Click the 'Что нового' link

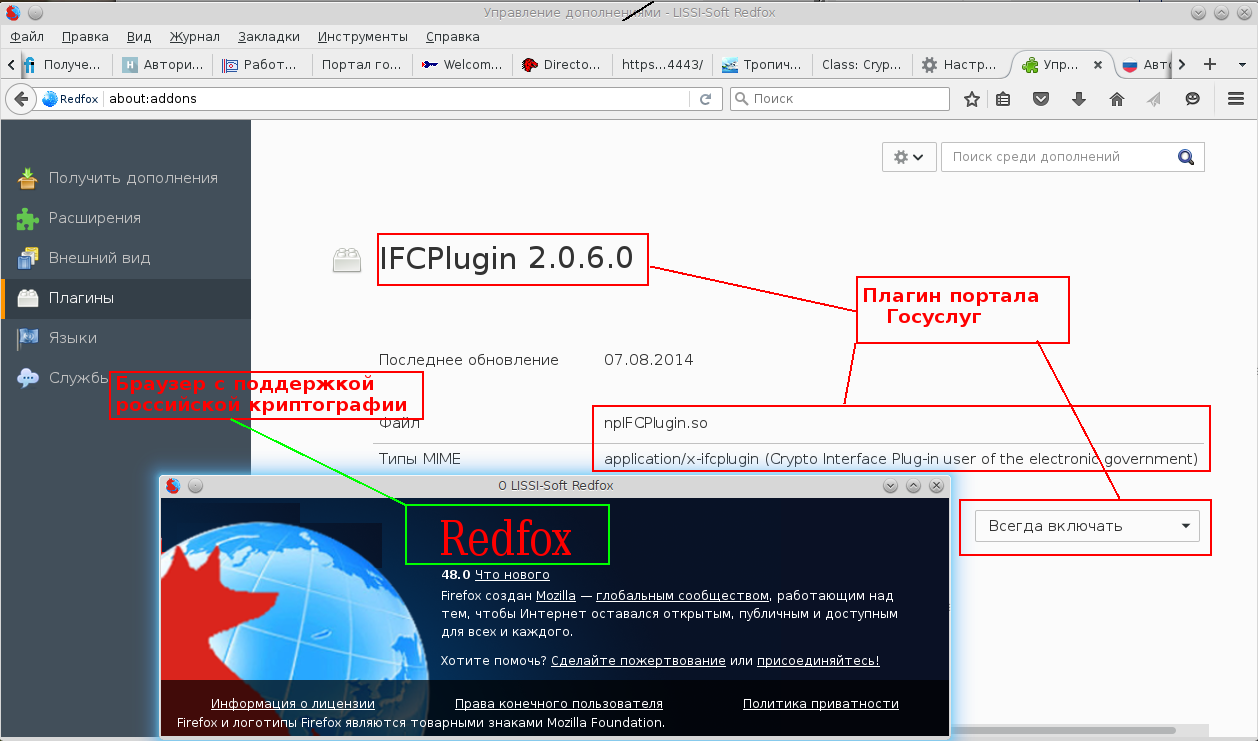click(x=512, y=575)
